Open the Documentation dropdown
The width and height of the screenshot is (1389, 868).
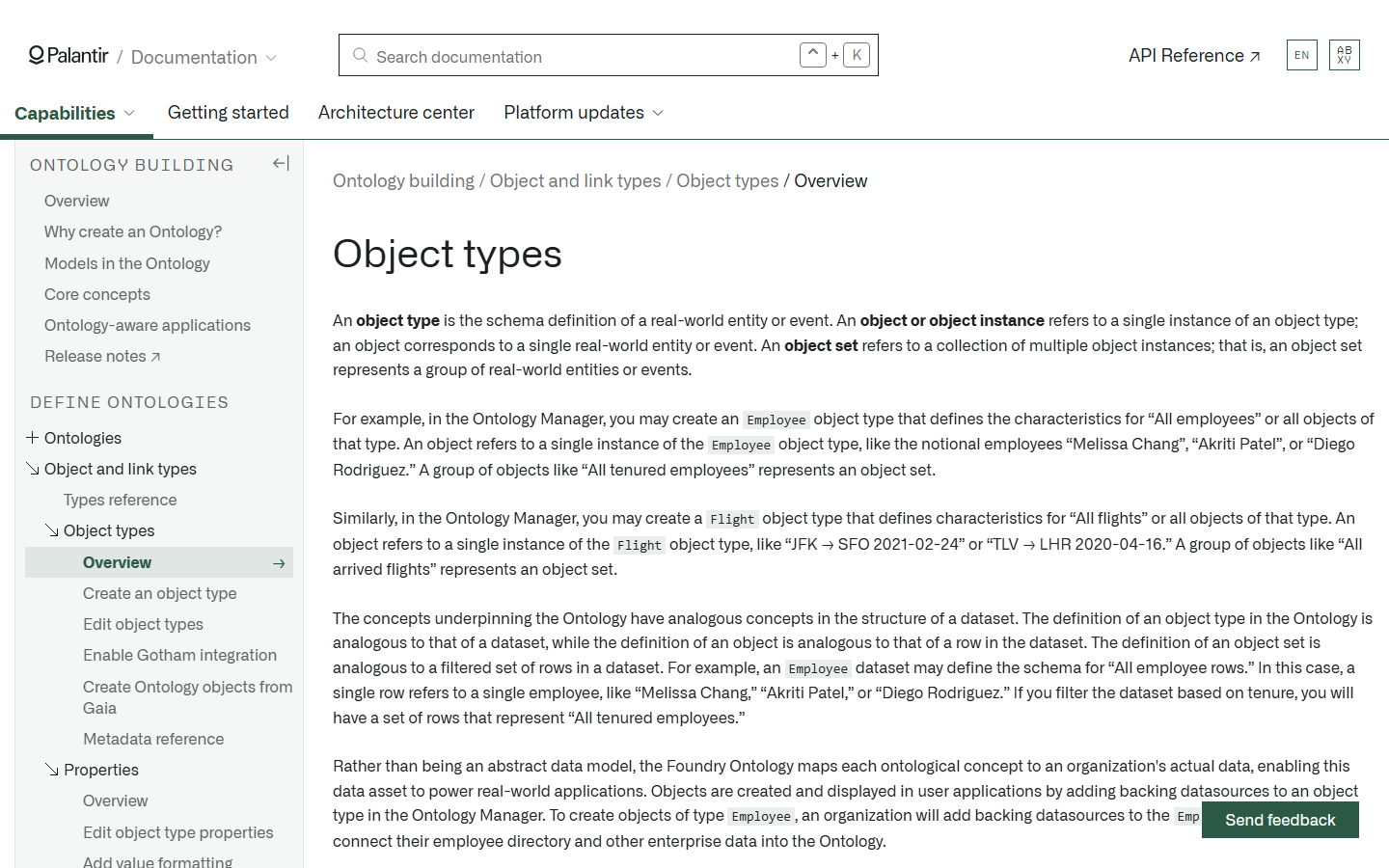[204, 57]
